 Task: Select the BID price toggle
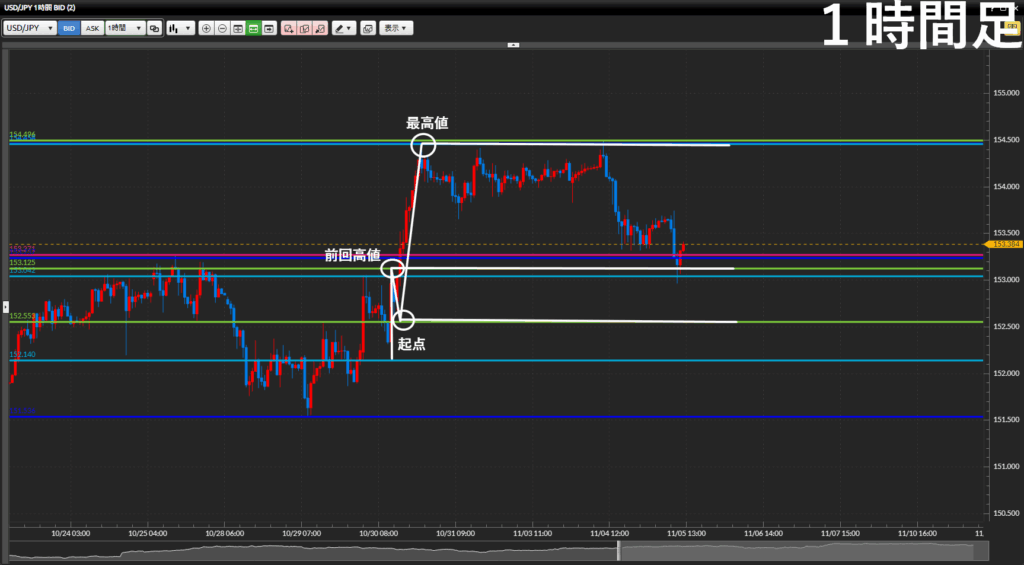(69, 29)
